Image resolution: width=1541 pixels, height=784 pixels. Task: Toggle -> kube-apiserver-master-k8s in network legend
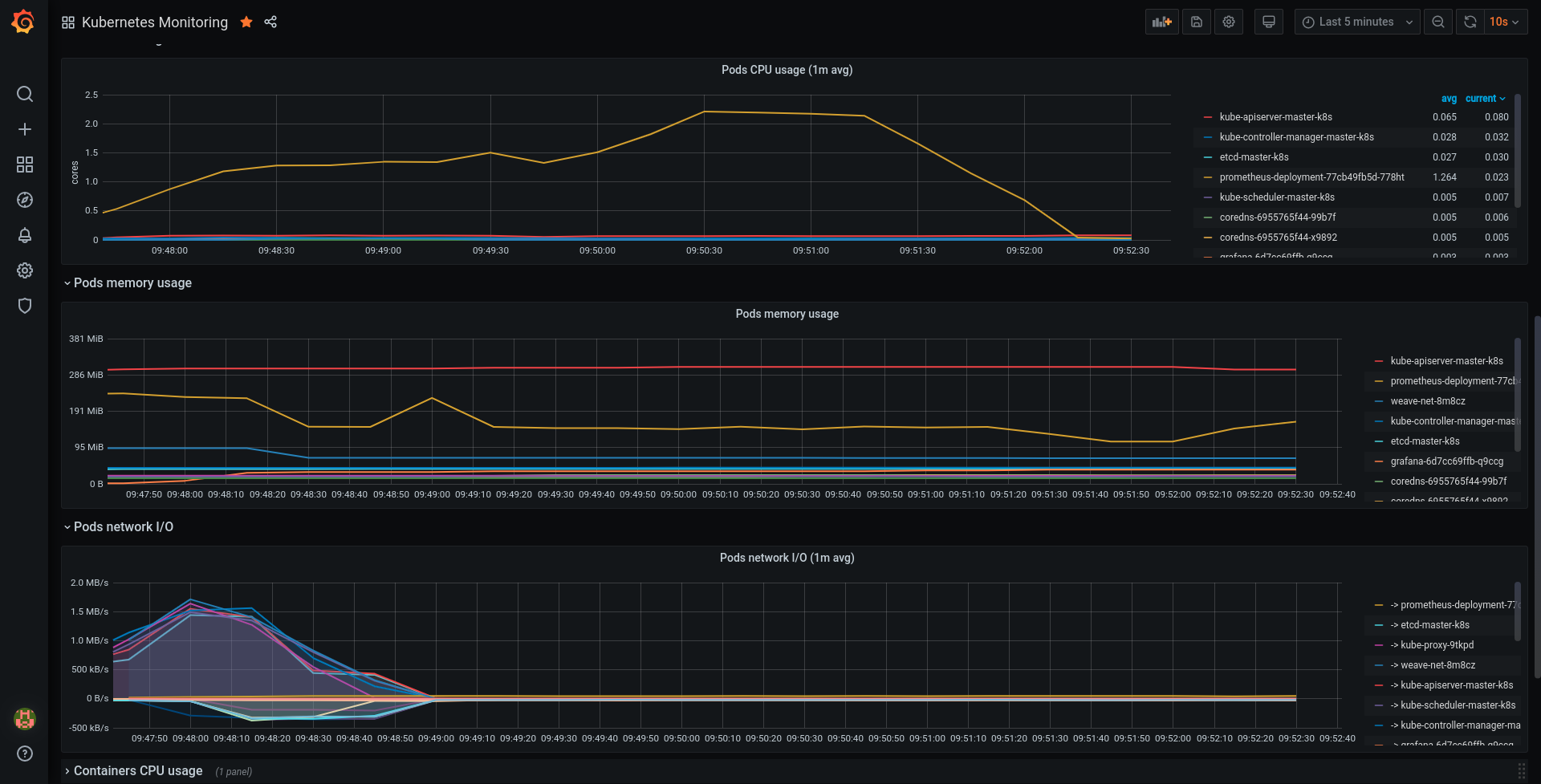point(1451,685)
